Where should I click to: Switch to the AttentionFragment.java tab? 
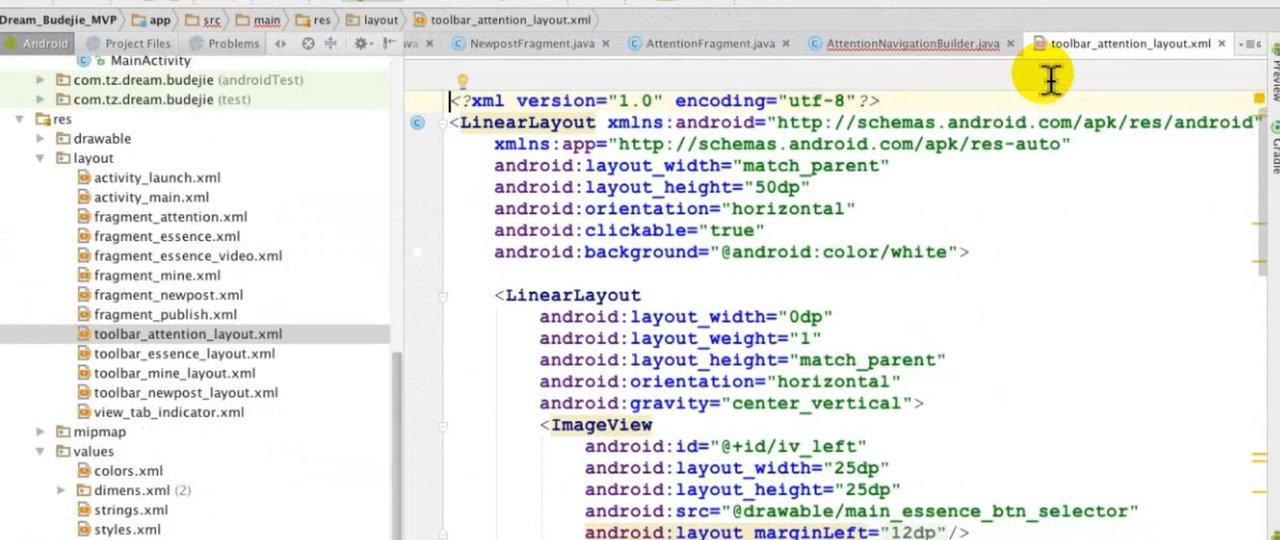[710, 44]
